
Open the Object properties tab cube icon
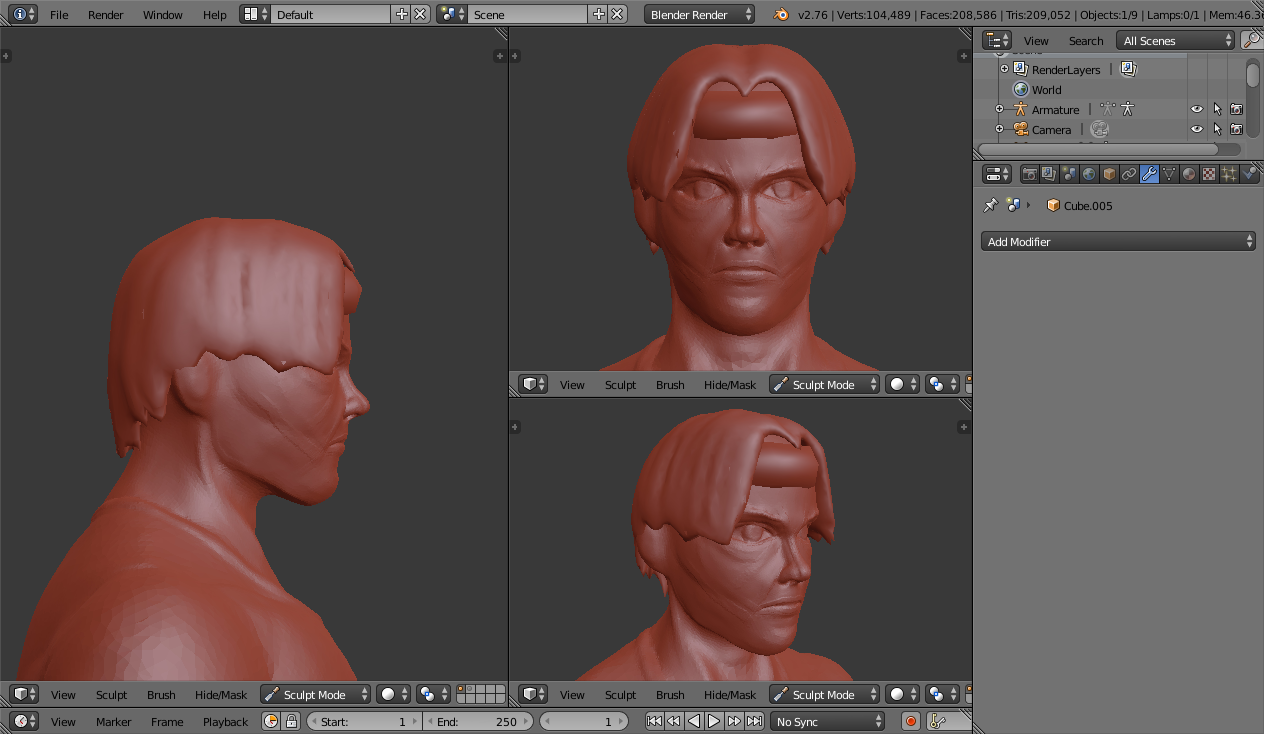point(1109,174)
